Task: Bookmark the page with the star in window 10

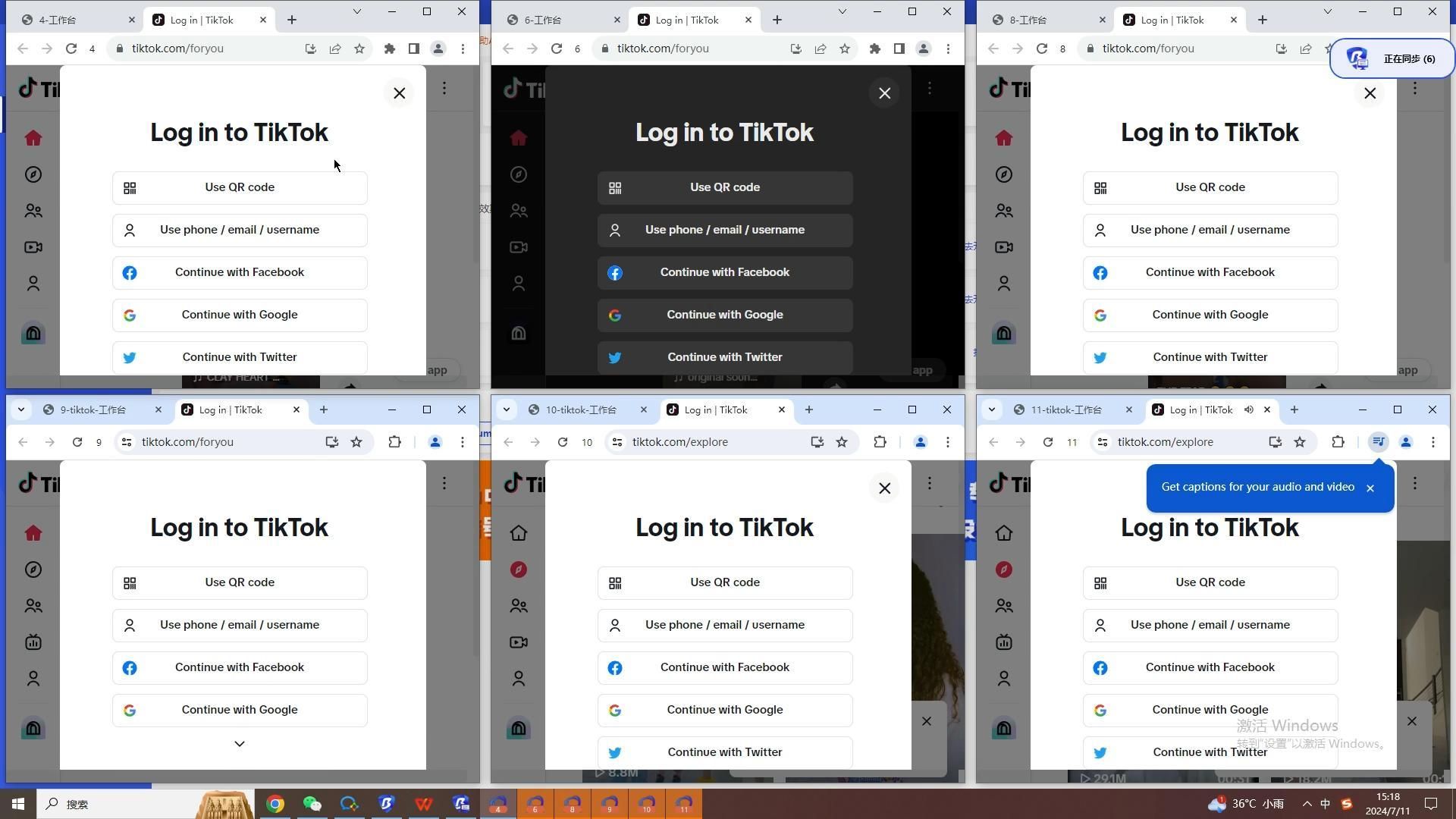Action: point(842,442)
